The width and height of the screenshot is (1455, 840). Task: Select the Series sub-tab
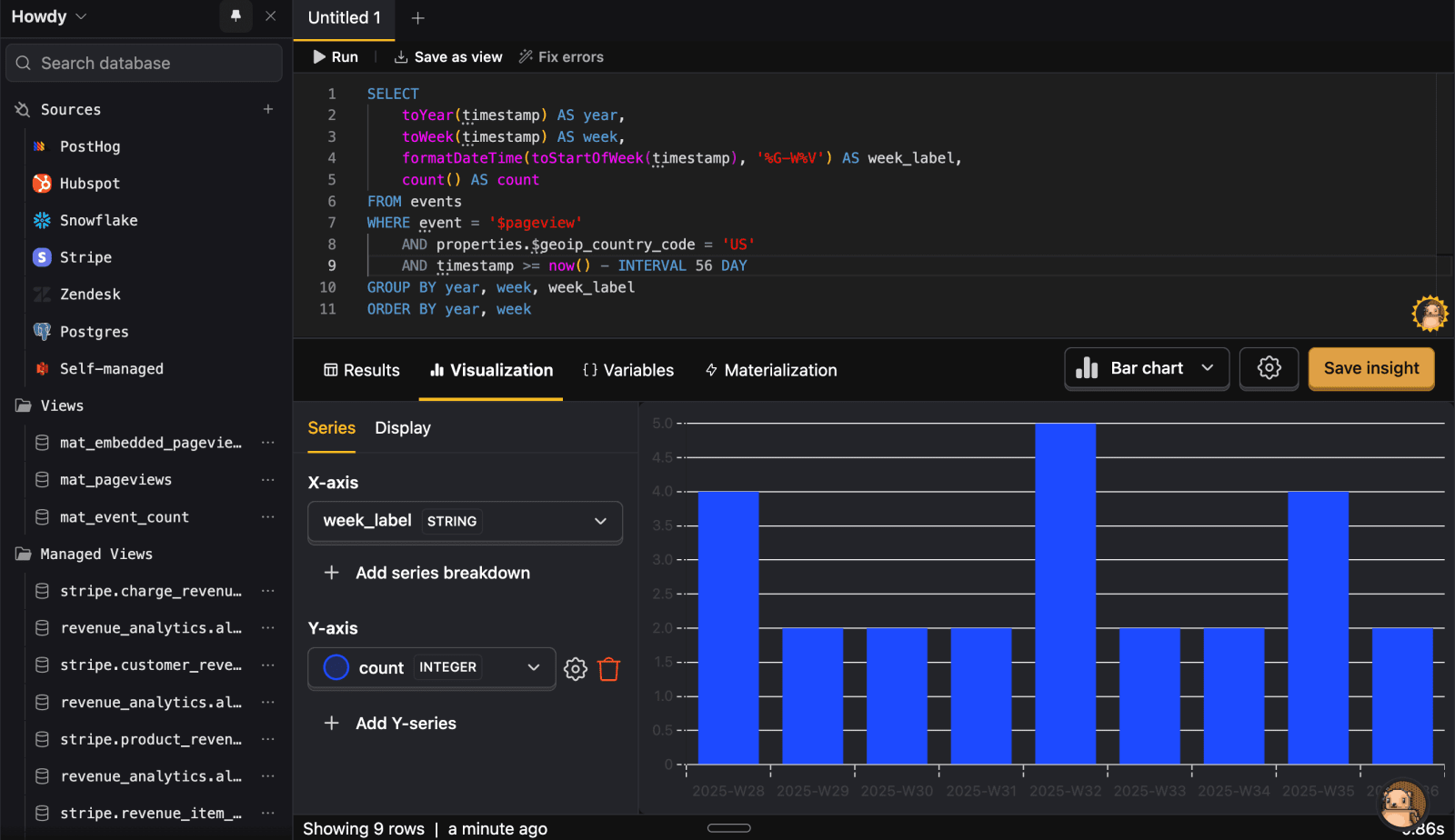point(332,428)
